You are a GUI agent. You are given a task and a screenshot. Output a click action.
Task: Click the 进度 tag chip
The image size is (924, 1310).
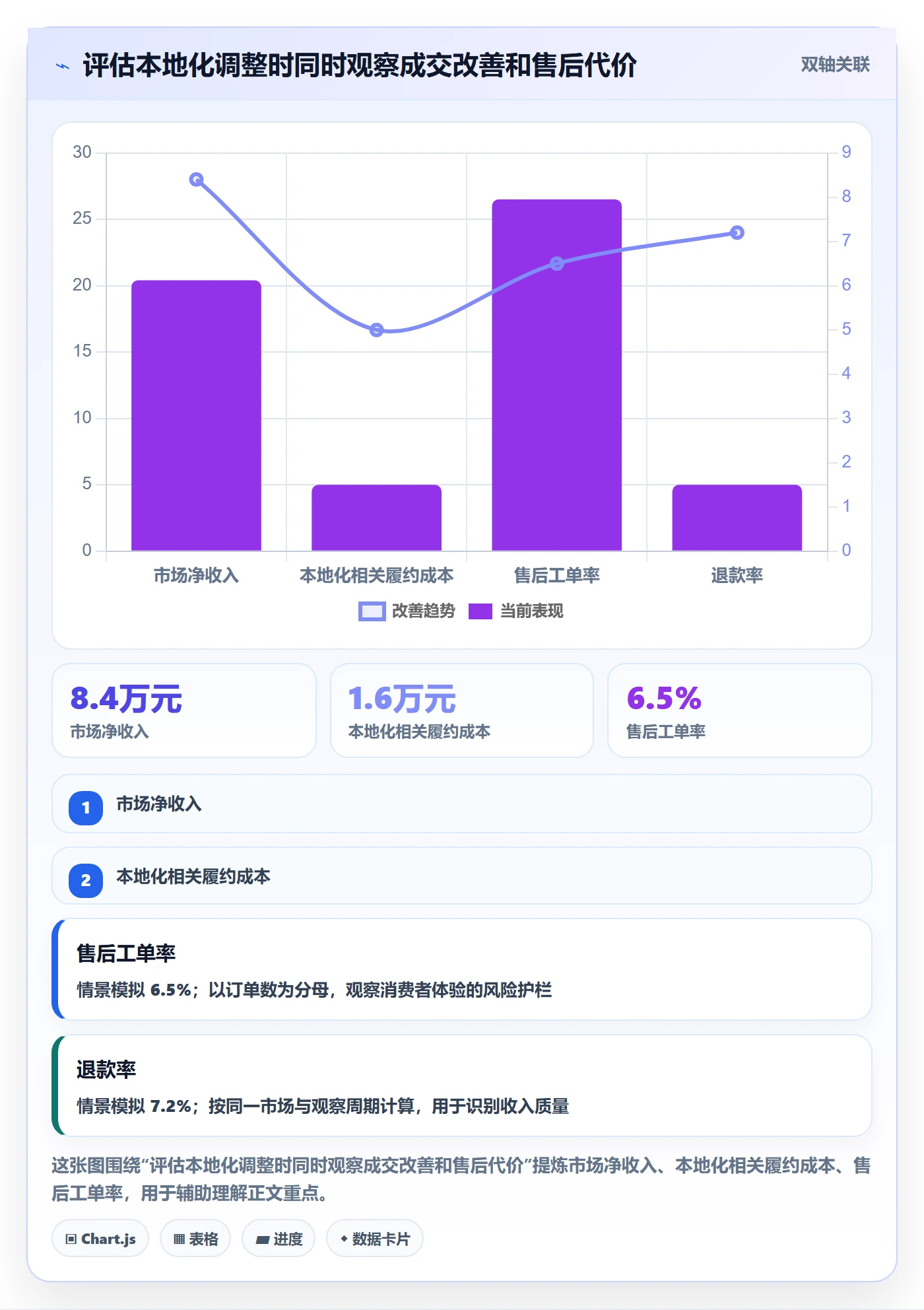279,1239
